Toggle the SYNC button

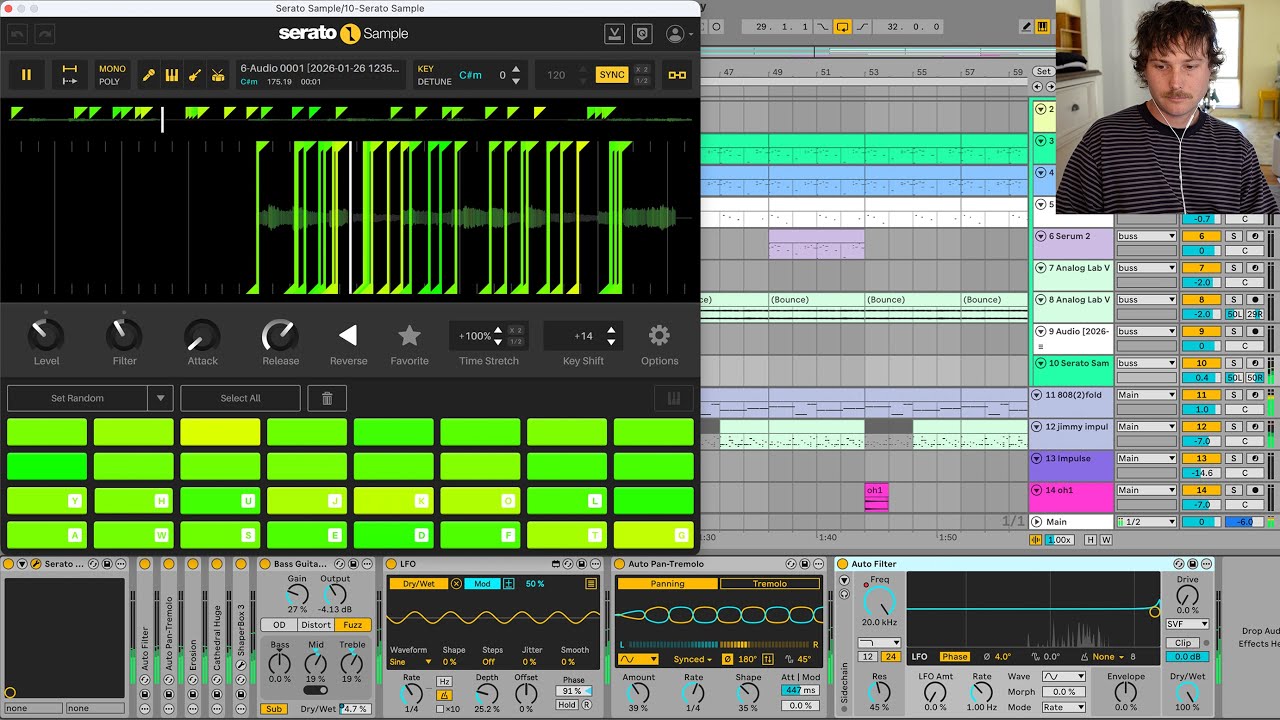click(612, 75)
